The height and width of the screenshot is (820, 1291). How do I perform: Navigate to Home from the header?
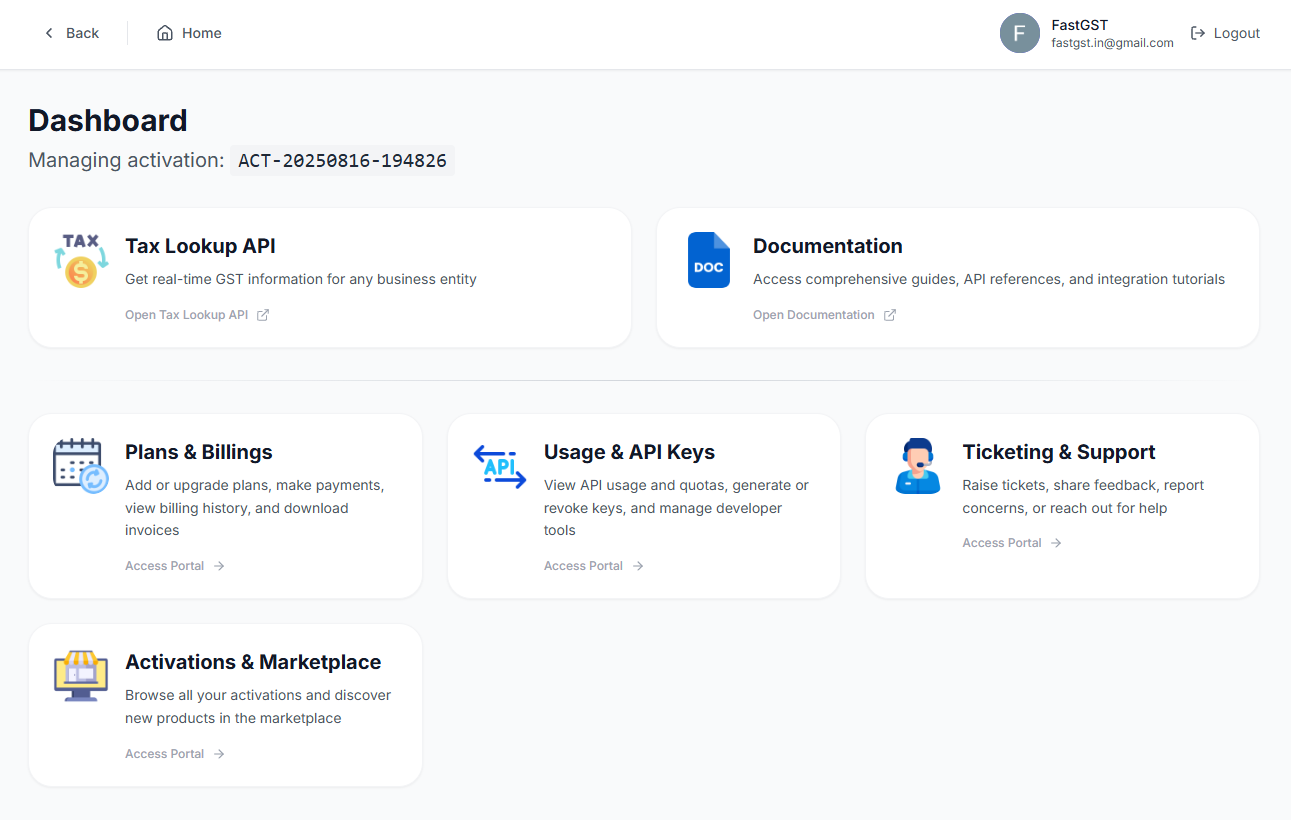point(189,33)
